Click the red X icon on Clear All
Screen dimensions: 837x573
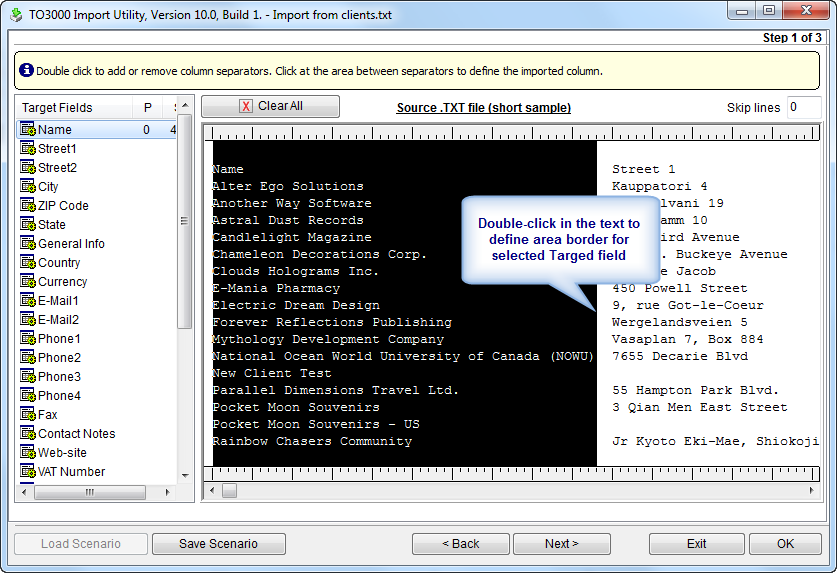[x=246, y=106]
